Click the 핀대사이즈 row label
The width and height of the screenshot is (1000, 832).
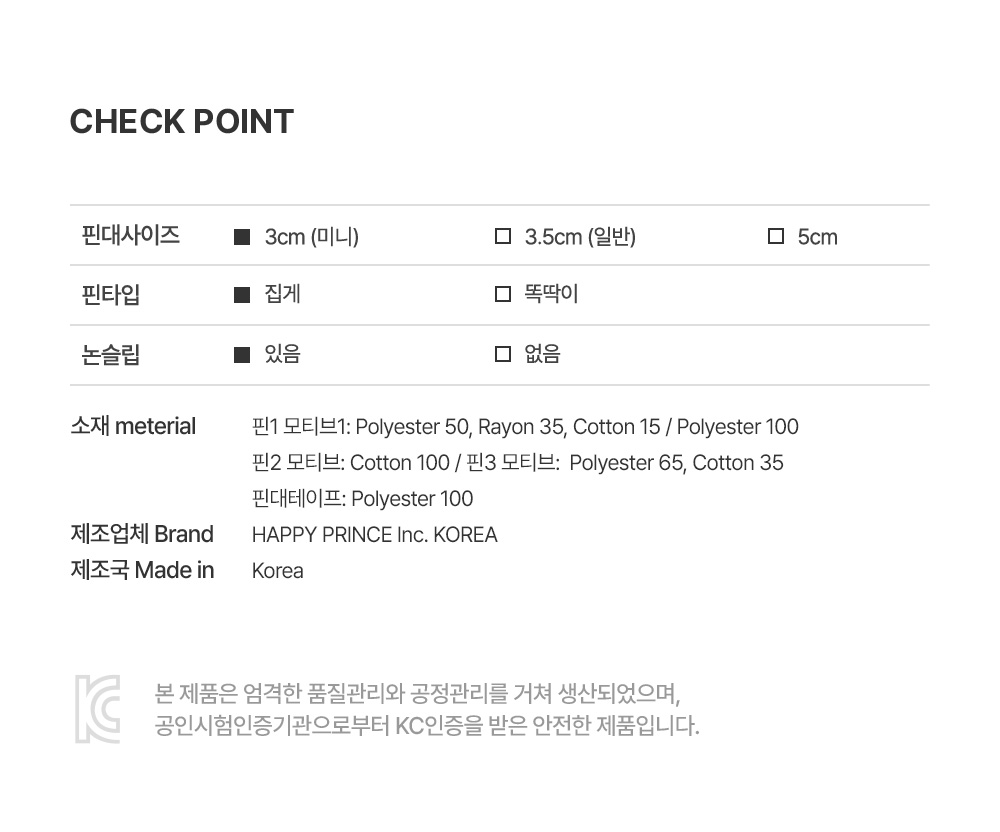click(131, 236)
